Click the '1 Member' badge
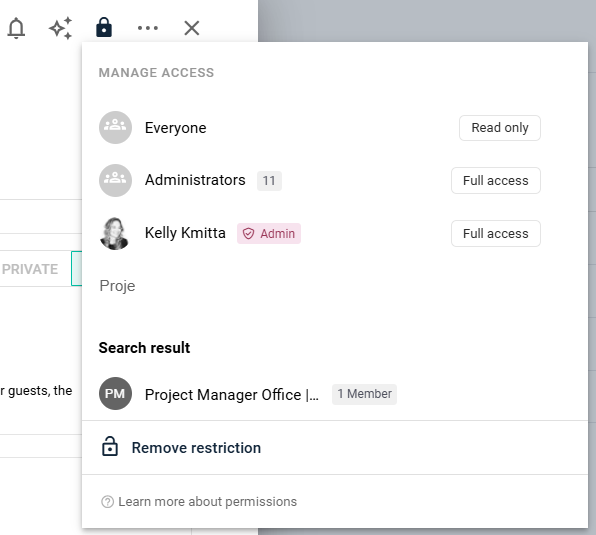596x535 pixels. [x=364, y=394]
